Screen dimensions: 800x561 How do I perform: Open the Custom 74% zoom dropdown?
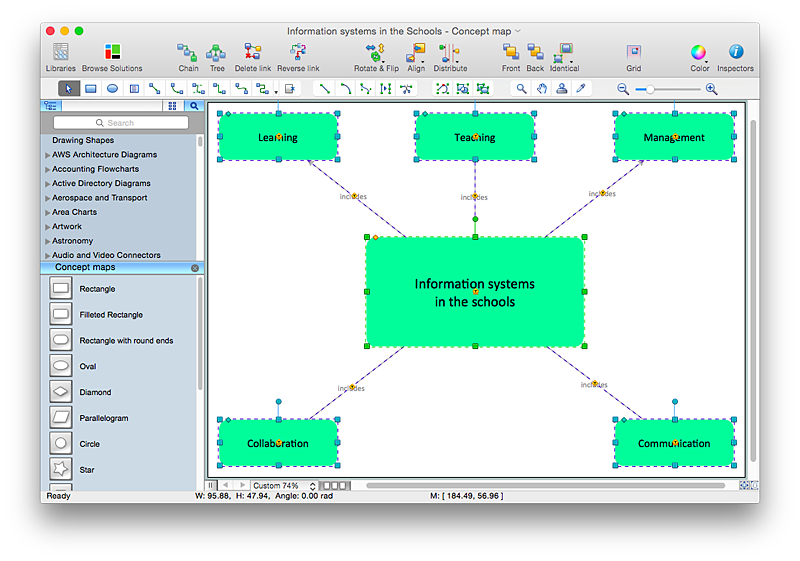click(284, 486)
